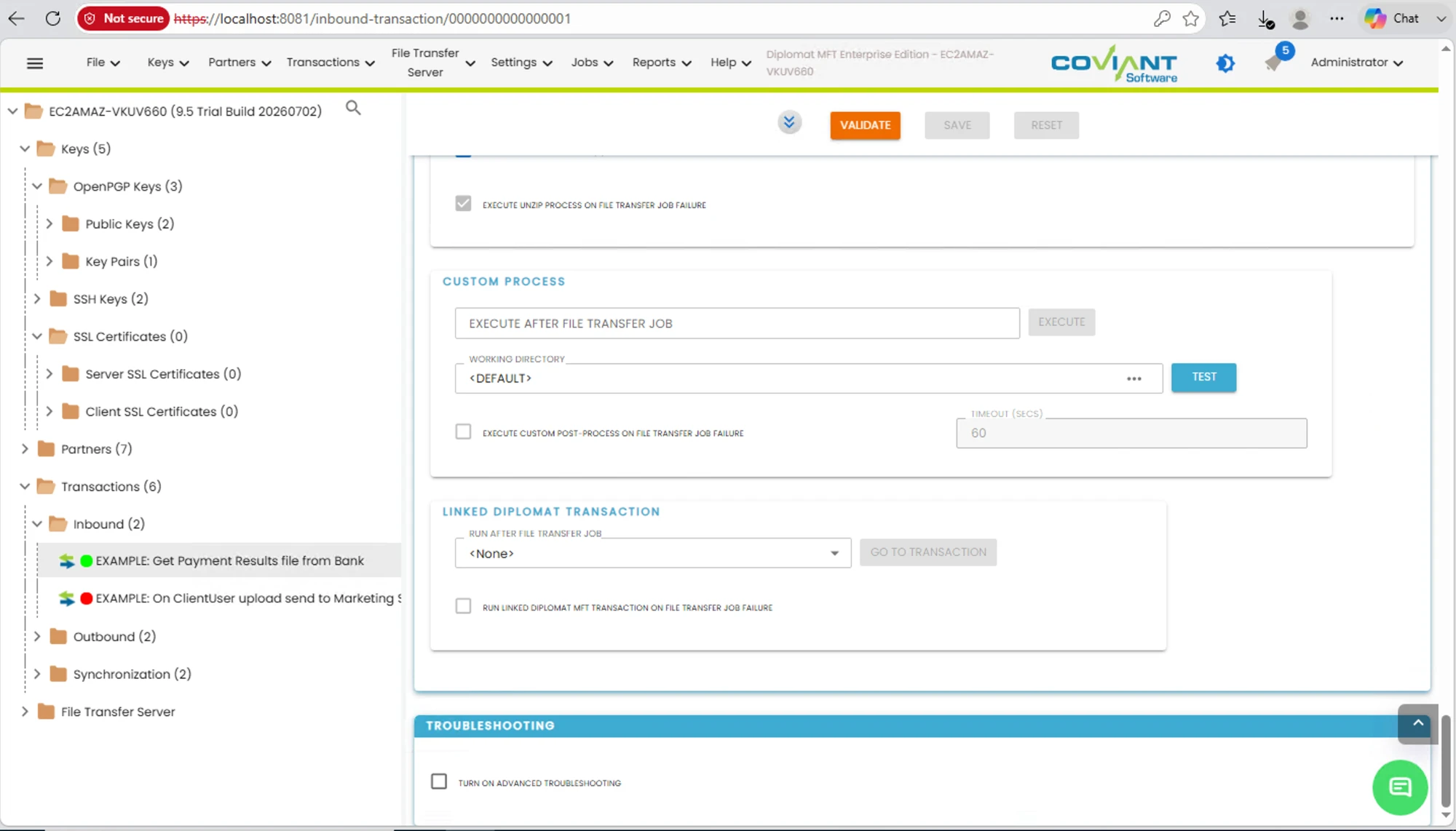Open the green chat support bubble
This screenshot has height=831, width=1456.
(x=1399, y=787)
